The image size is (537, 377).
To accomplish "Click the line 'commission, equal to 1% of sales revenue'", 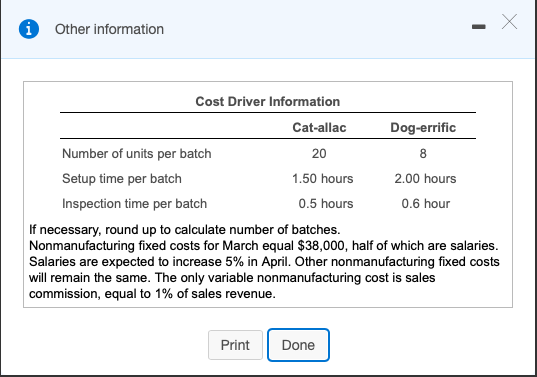I will coord(152,294).
